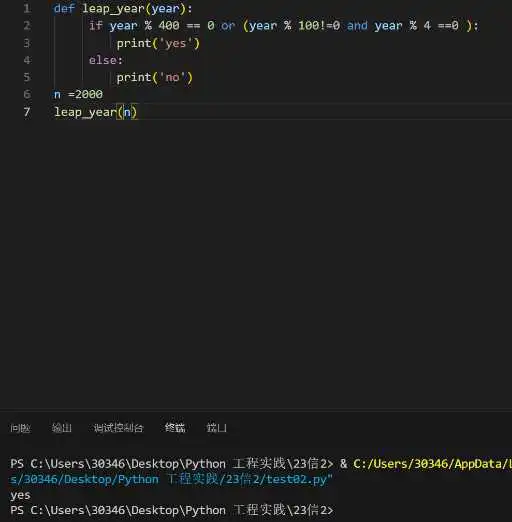Image resolution: width=512 pixels, height=522 pixels.
Task: Switch to the 问题 panel tab
Action: [20, 428]
